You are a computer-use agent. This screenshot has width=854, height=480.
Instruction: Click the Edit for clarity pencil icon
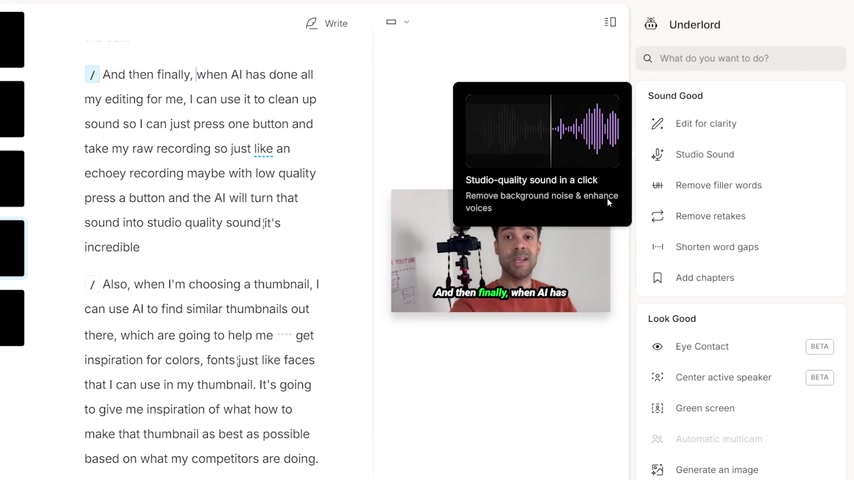click(x=657, y=124)
